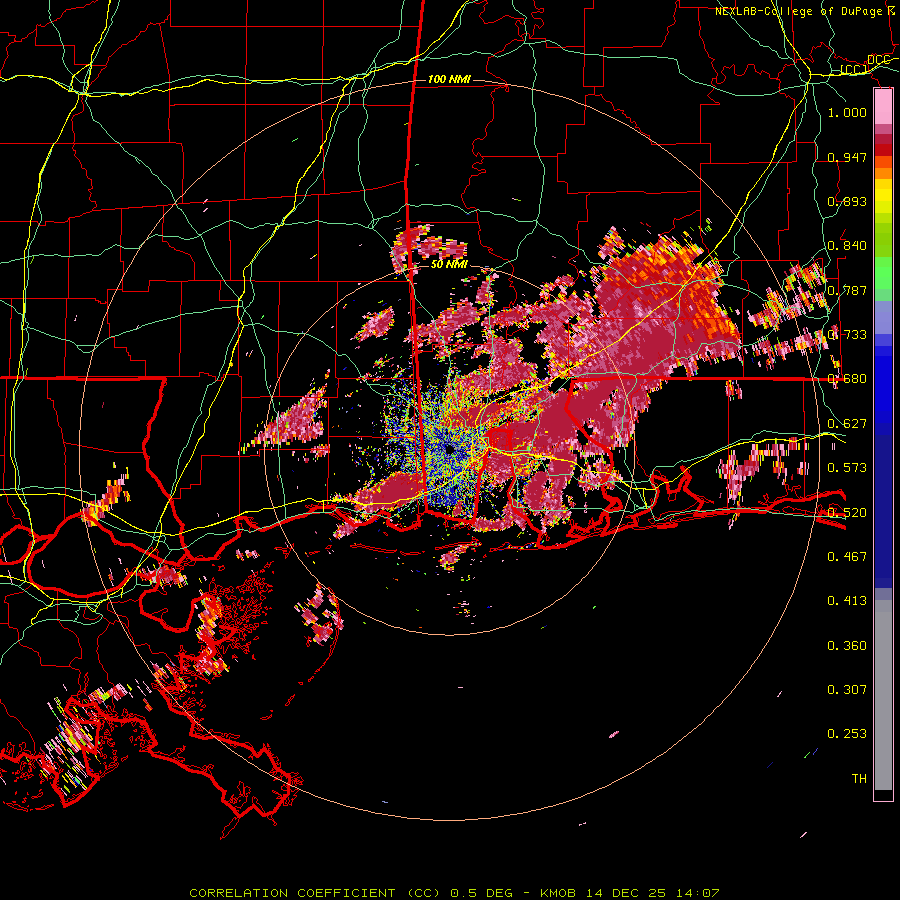
Task: Click the TH legend label
Action: (859, 779)
